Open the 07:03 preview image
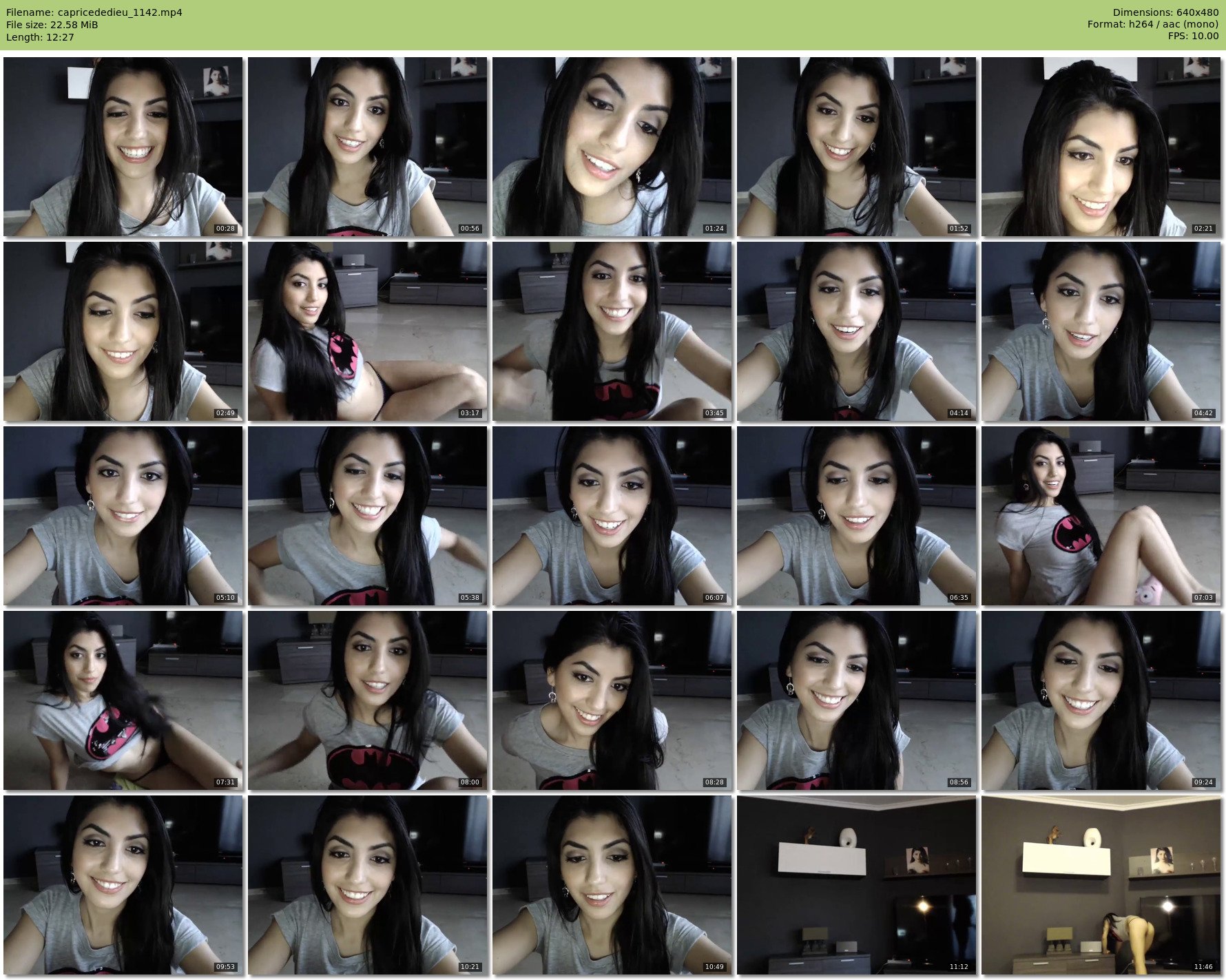The image size is (1226, 980). (1101, 516)
